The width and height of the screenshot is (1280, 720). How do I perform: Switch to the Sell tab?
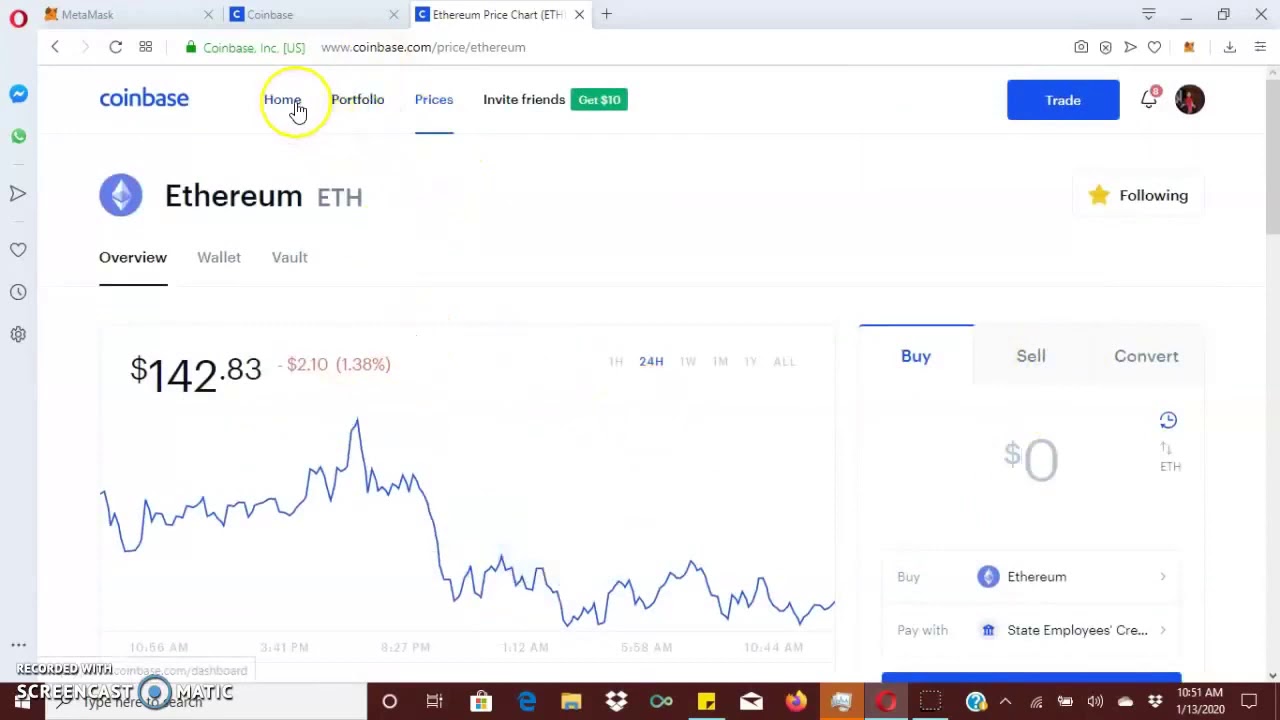1031,356
